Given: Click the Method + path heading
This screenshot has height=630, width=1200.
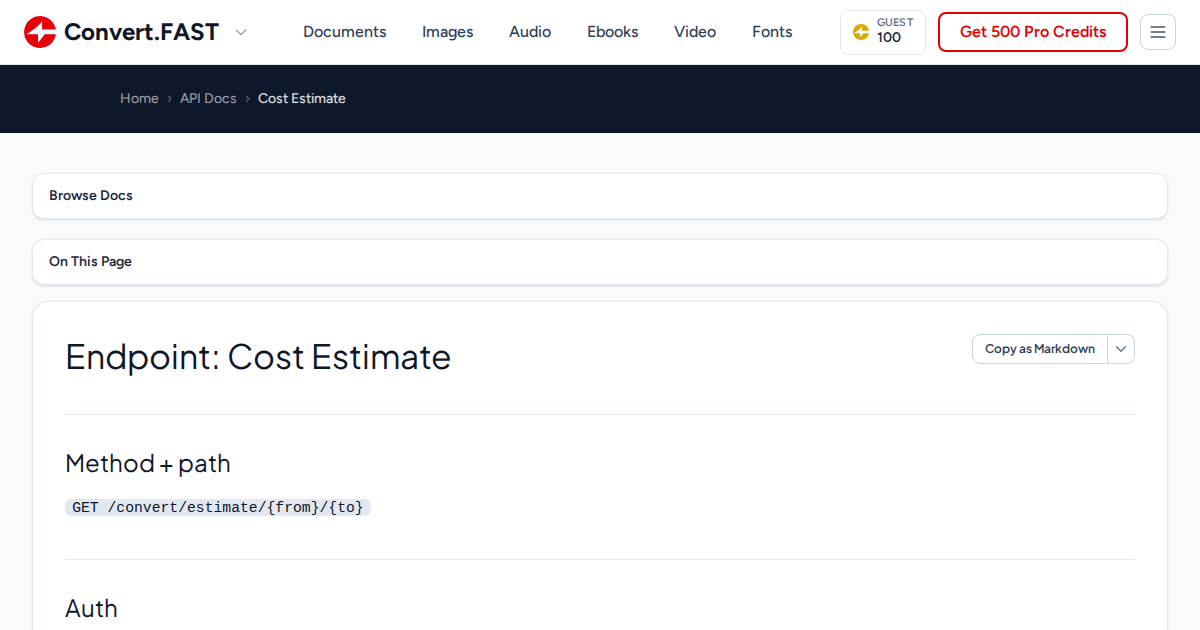Looking at the screenshot, I should [148, 464].
